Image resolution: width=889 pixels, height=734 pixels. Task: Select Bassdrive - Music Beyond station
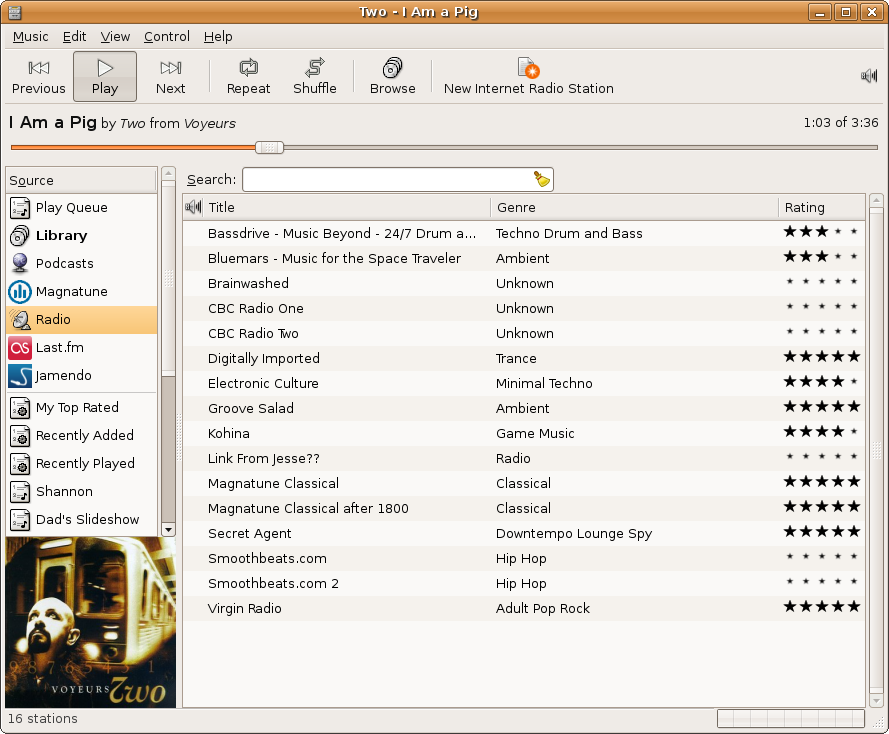click(x=523, y=234)
